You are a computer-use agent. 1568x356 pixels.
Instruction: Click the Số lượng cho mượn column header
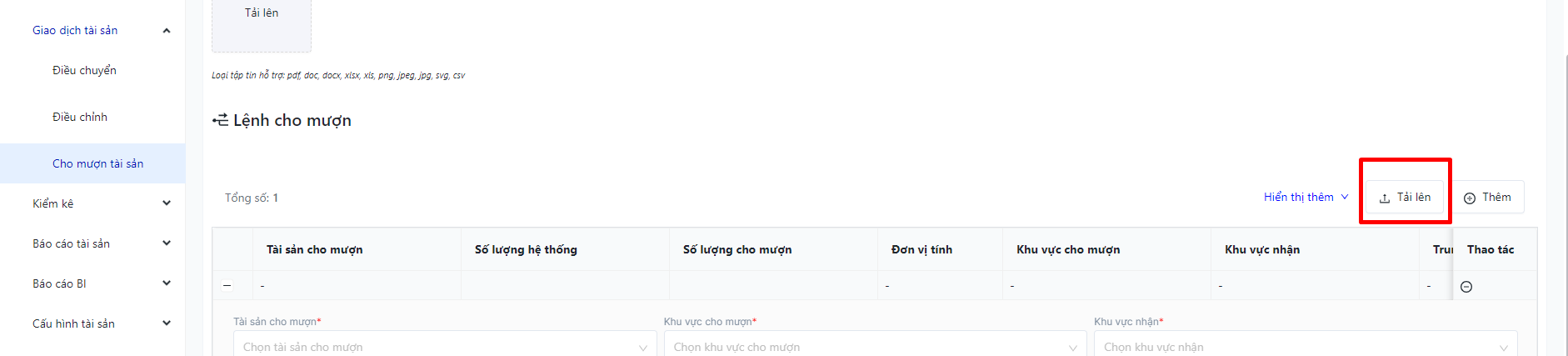coord(737,250)
